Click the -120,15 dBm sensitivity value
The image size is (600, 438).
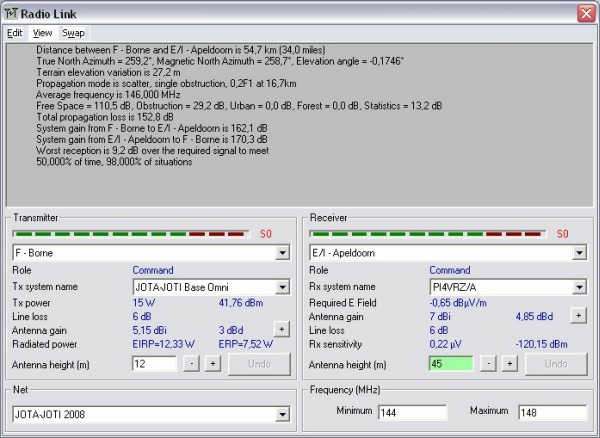(x=541, y=344)
